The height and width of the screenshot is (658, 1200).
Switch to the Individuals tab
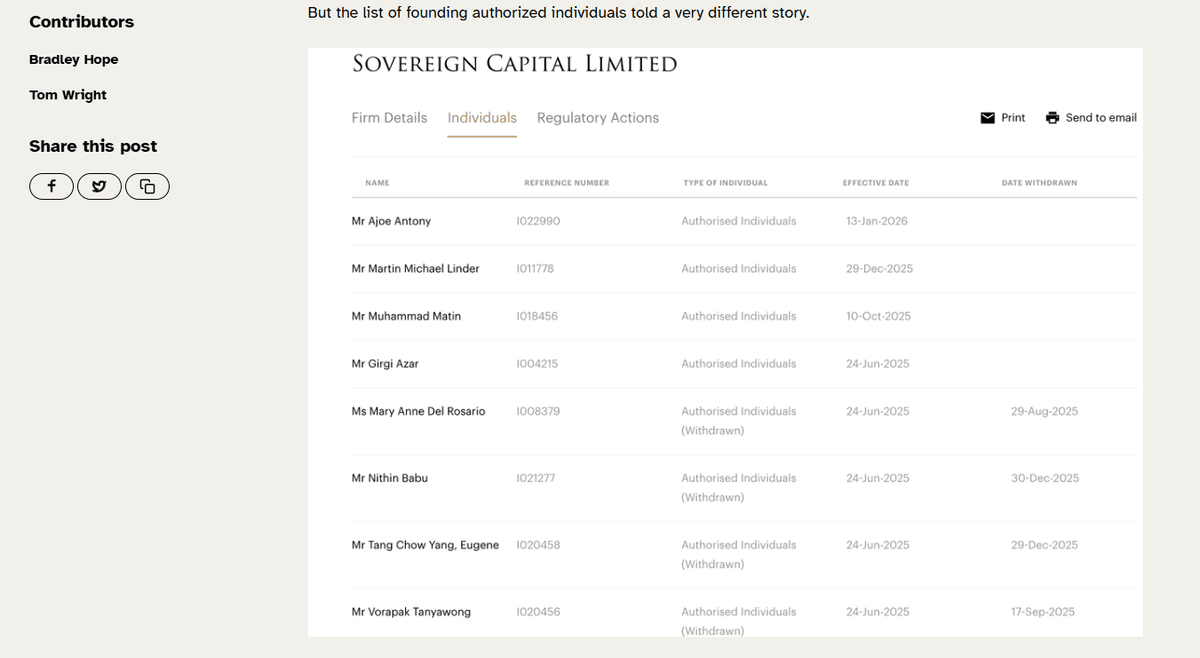coord(482,118)
